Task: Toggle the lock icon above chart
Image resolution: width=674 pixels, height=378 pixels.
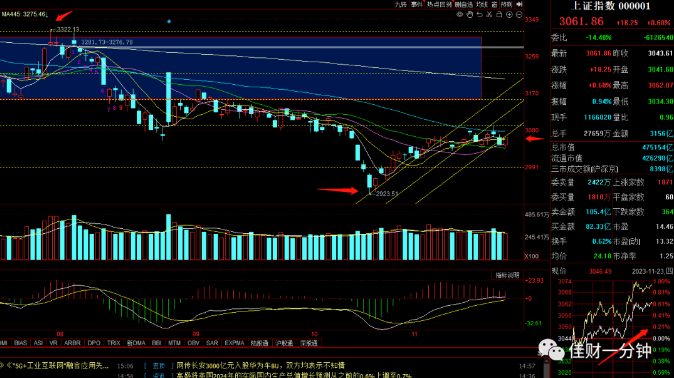Action: point(499,15)
